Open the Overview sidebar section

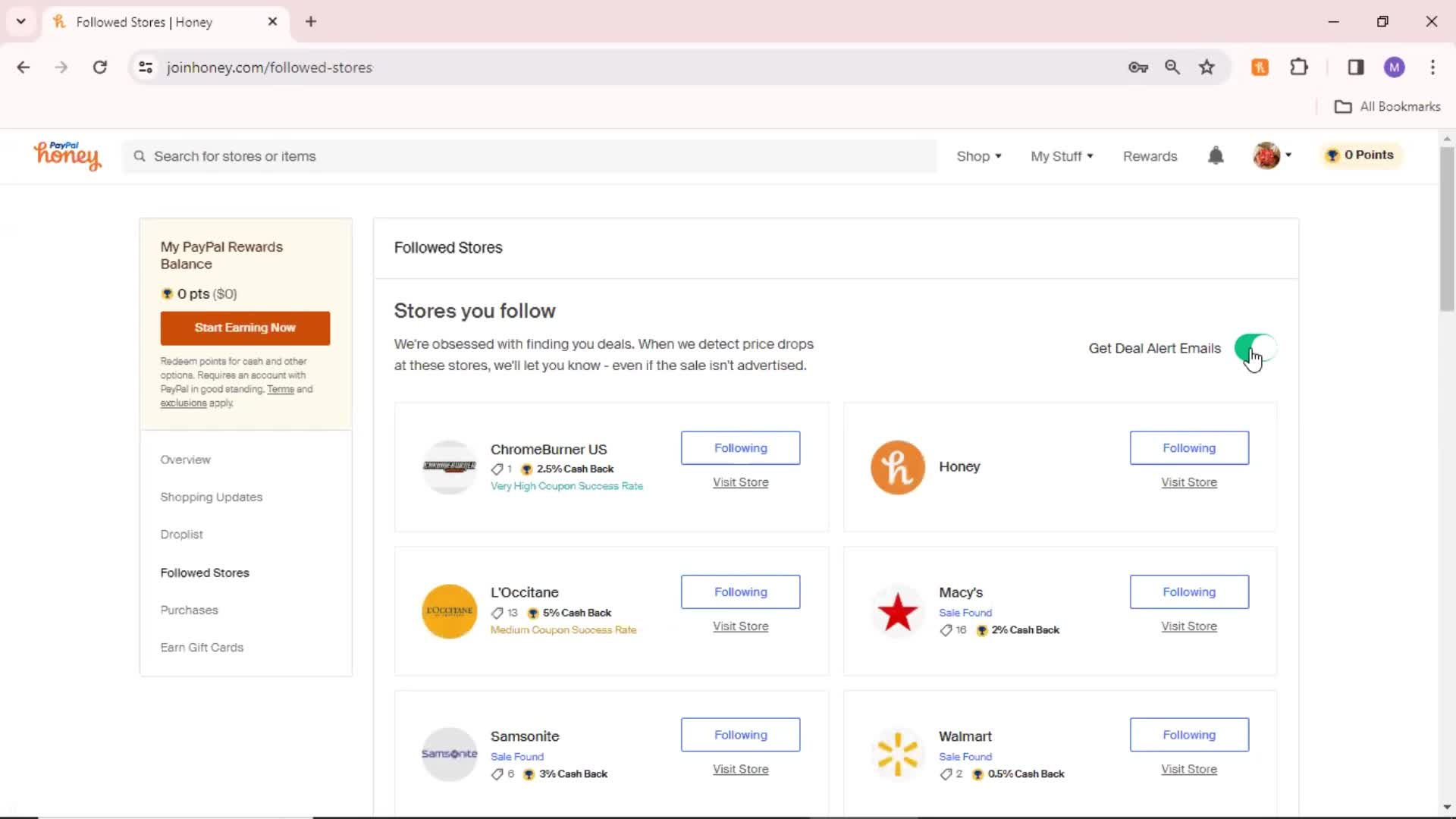click(x=186, y=459)
